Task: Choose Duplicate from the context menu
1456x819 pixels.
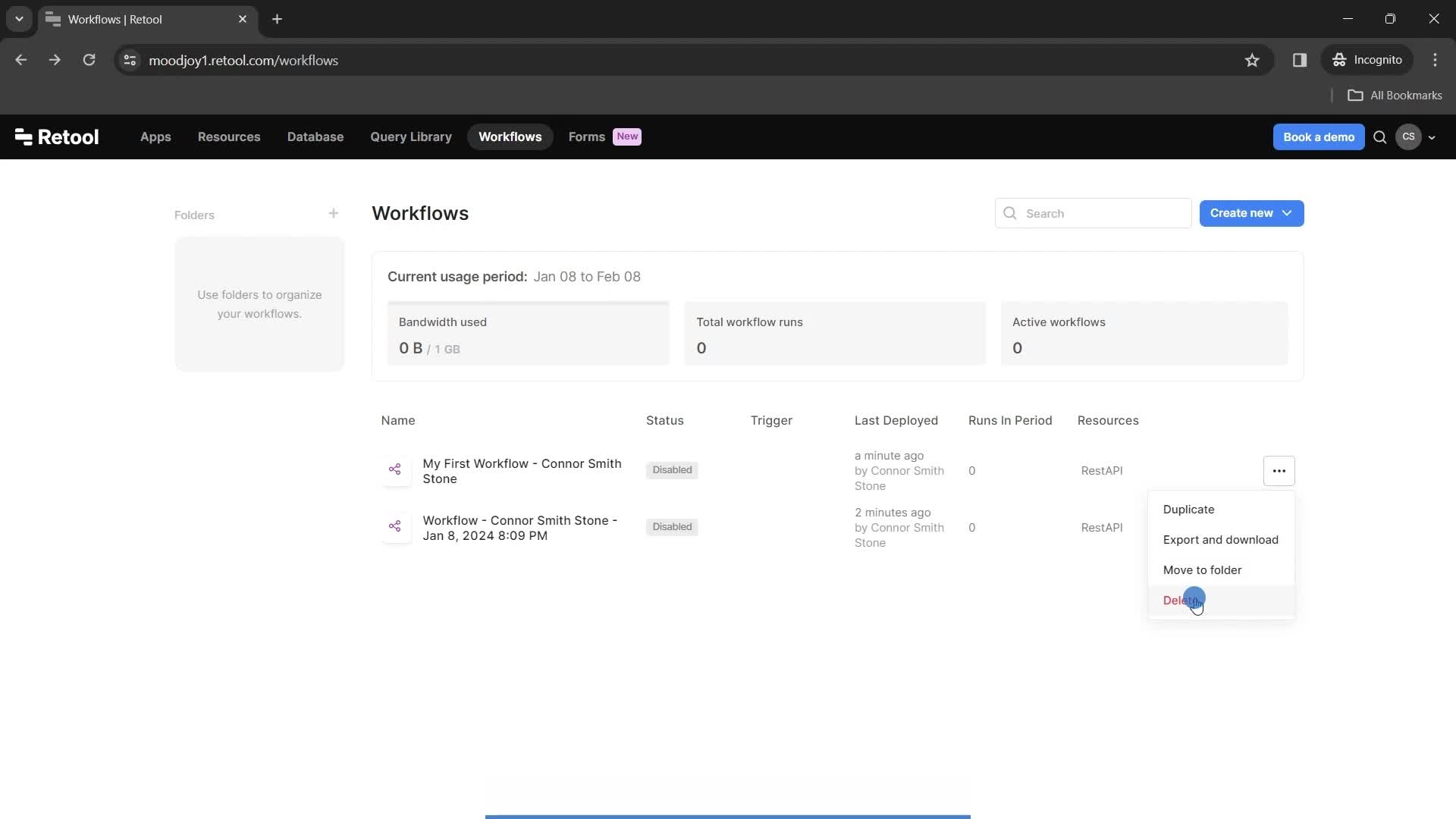Action: click(1221, 510)
